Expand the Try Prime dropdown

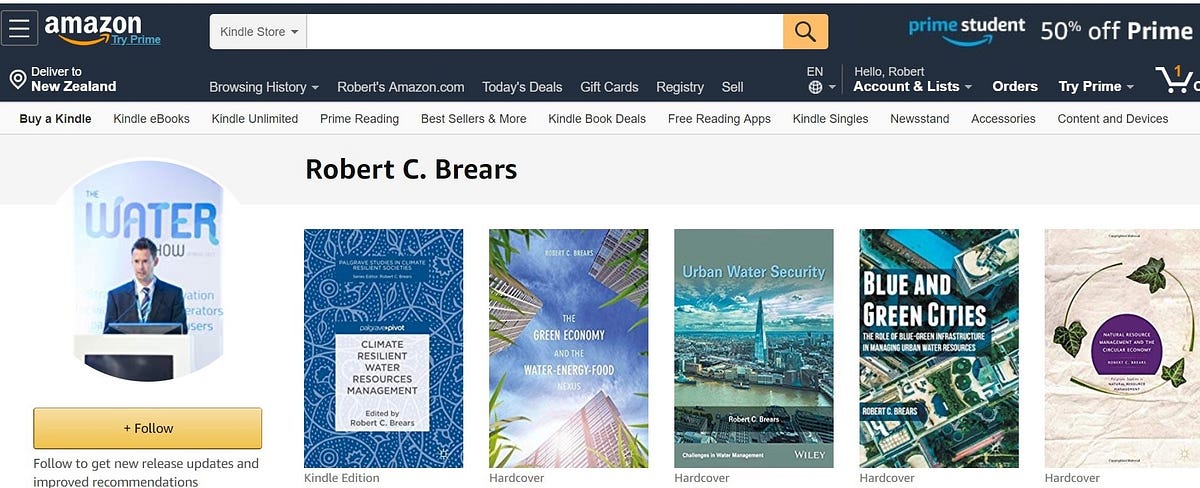tap(1096, 87)
